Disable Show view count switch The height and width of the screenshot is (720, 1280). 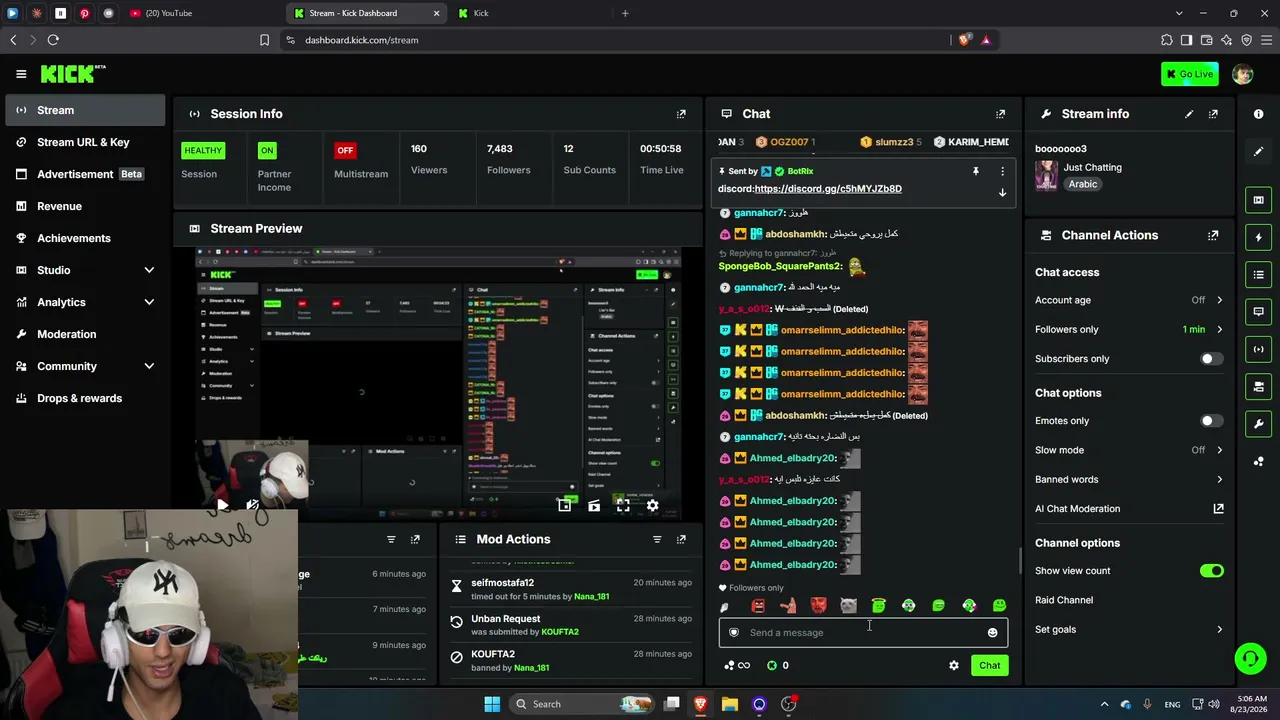[x=1211, y=571]
